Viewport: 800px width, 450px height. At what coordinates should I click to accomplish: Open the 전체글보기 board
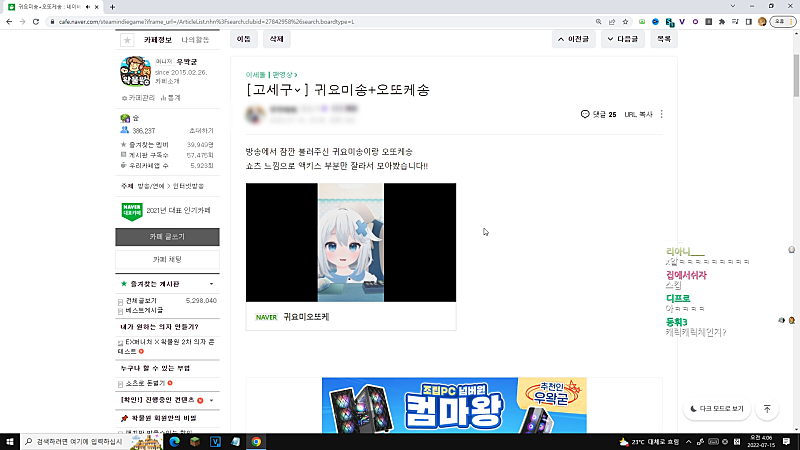[141, 301]
